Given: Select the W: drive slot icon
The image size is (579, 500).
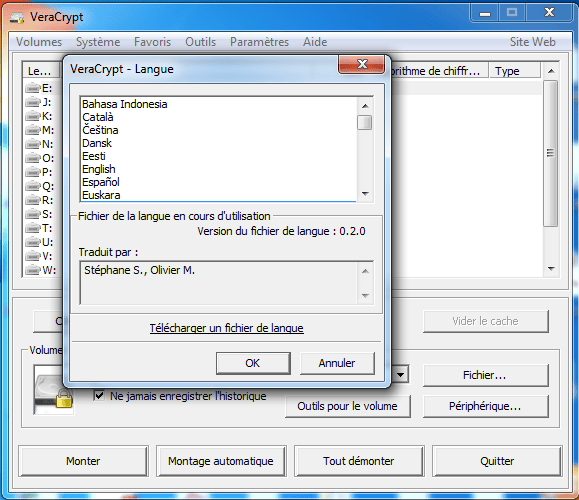Looking at the screenshot, I should tap(32, 270).
